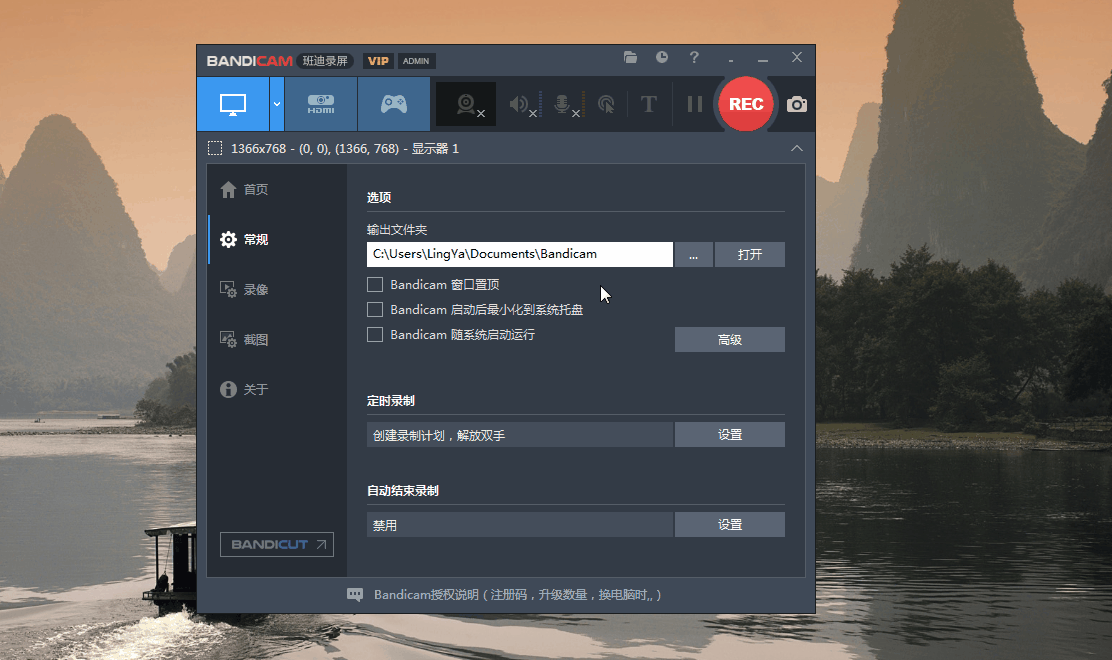Viewport: 1112px width, 660px height.
Task: Click the 禁用 auto-stop status field
Action: (520, 525)
